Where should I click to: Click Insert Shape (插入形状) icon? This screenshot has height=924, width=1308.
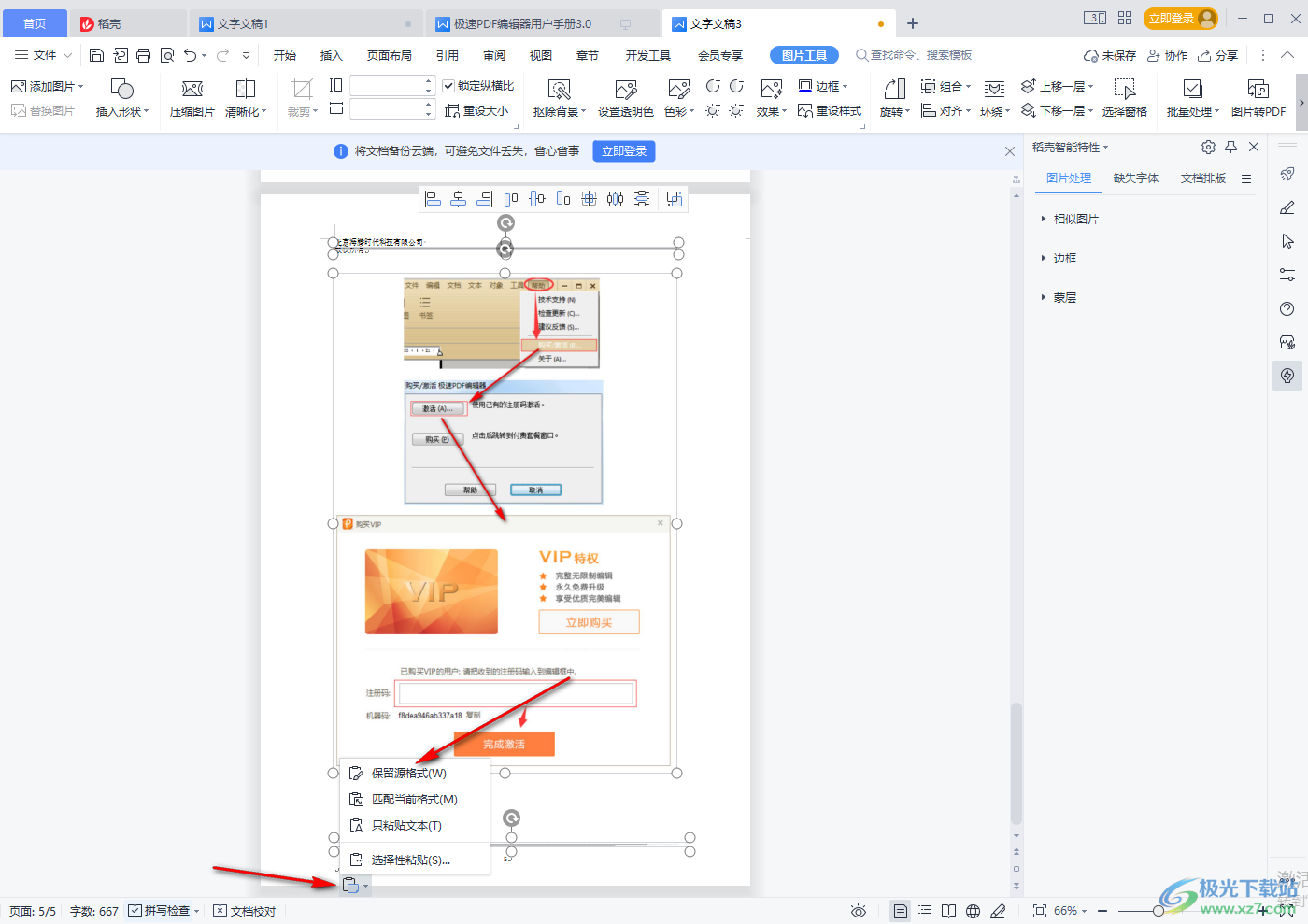click(x=122, y=98)
